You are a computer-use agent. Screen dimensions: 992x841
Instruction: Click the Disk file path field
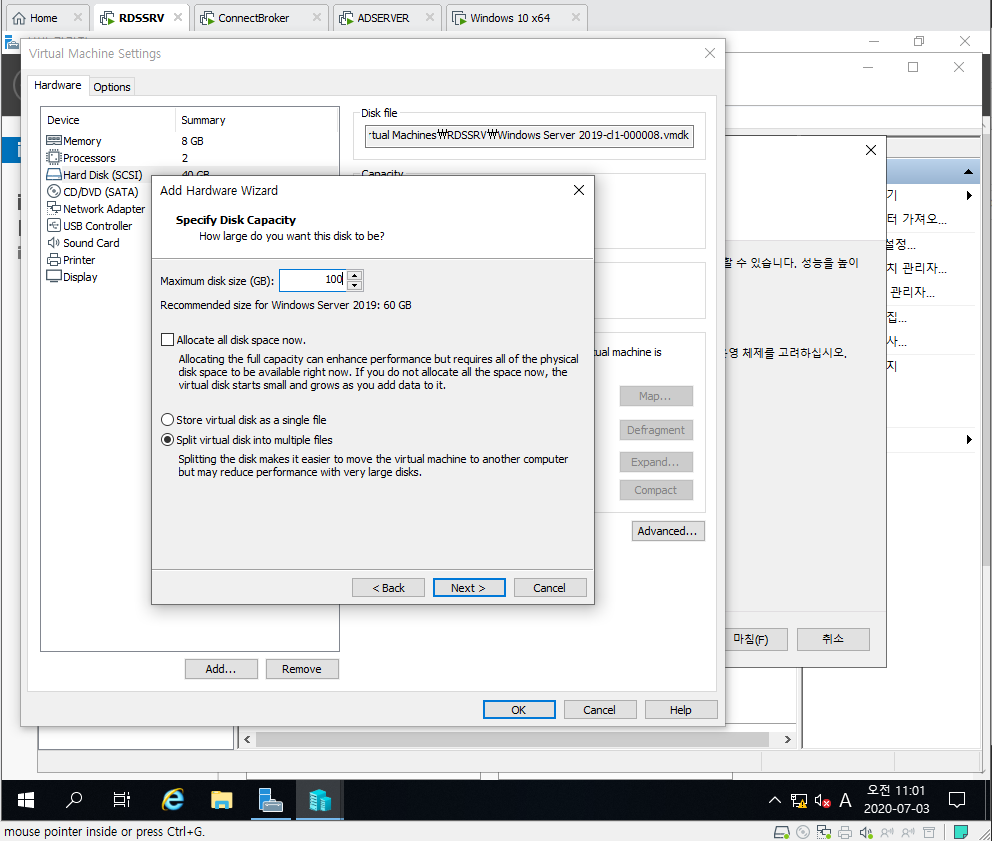[x=529, y=135]
